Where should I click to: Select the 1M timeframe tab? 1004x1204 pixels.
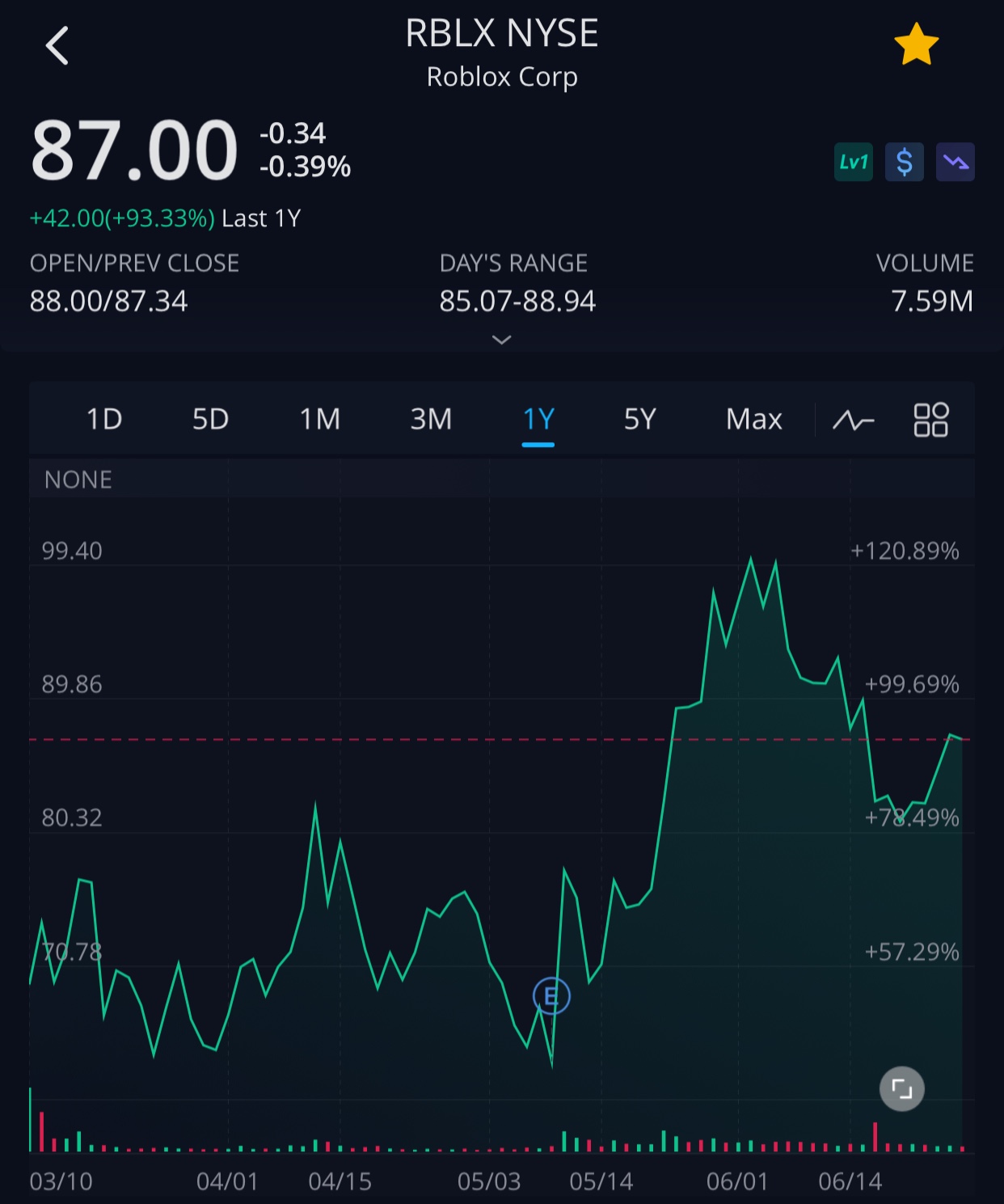pos(320,419)
